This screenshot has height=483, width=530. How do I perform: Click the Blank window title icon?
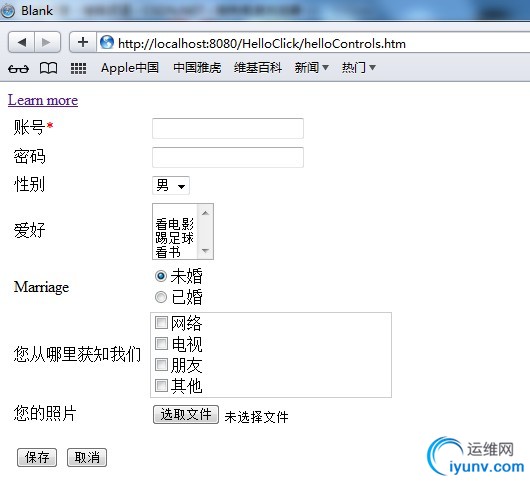tap(8, 10)
